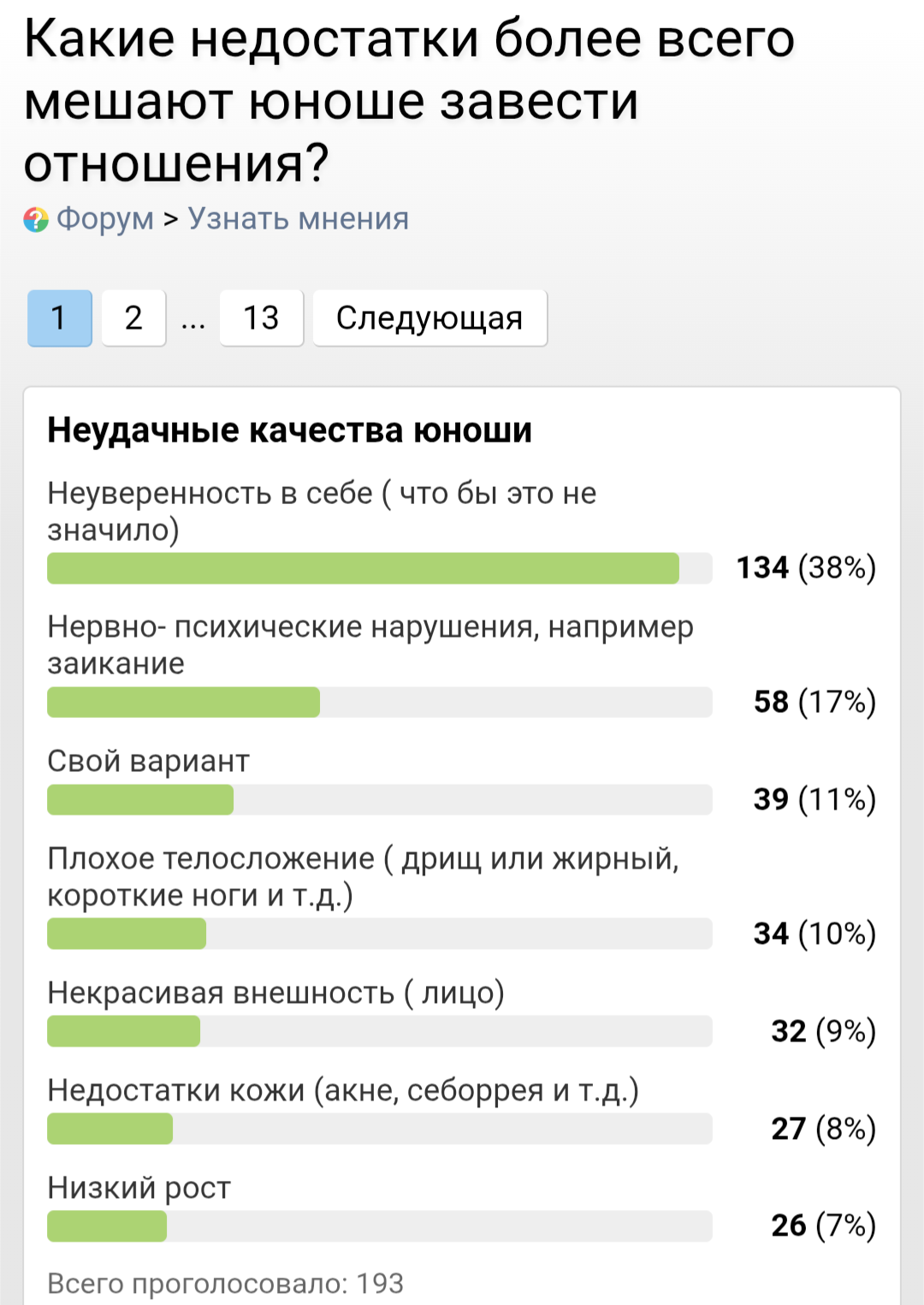
Task: Click the colorful forum logo icon
Action: [36, 220]
